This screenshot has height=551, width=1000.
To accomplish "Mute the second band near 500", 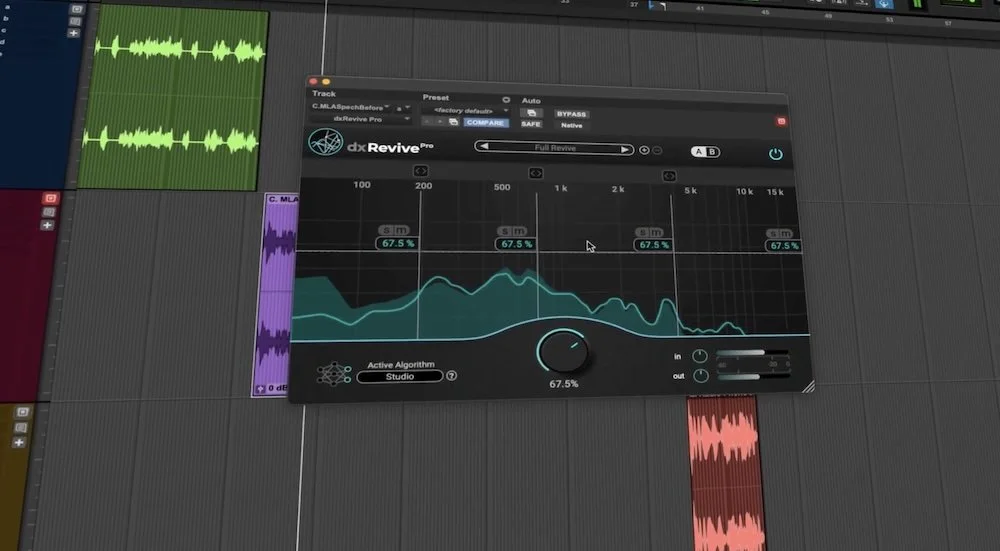I will point(520,231).
